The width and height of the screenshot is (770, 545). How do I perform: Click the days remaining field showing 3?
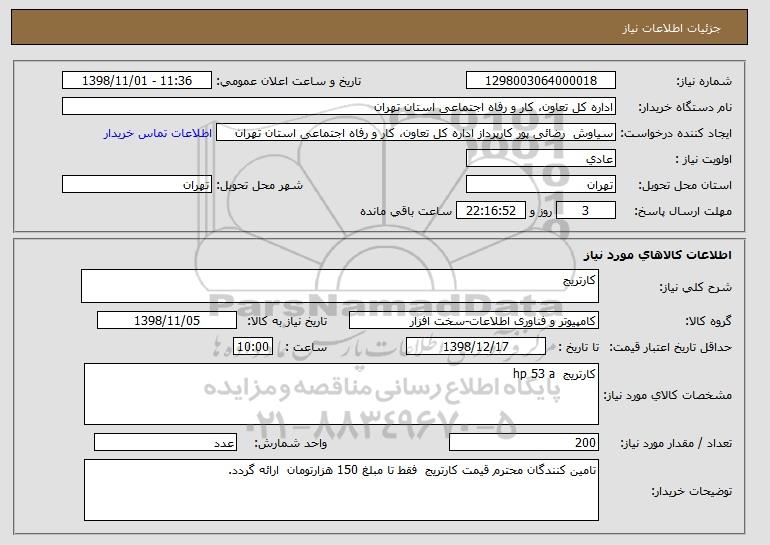[586, 211]
